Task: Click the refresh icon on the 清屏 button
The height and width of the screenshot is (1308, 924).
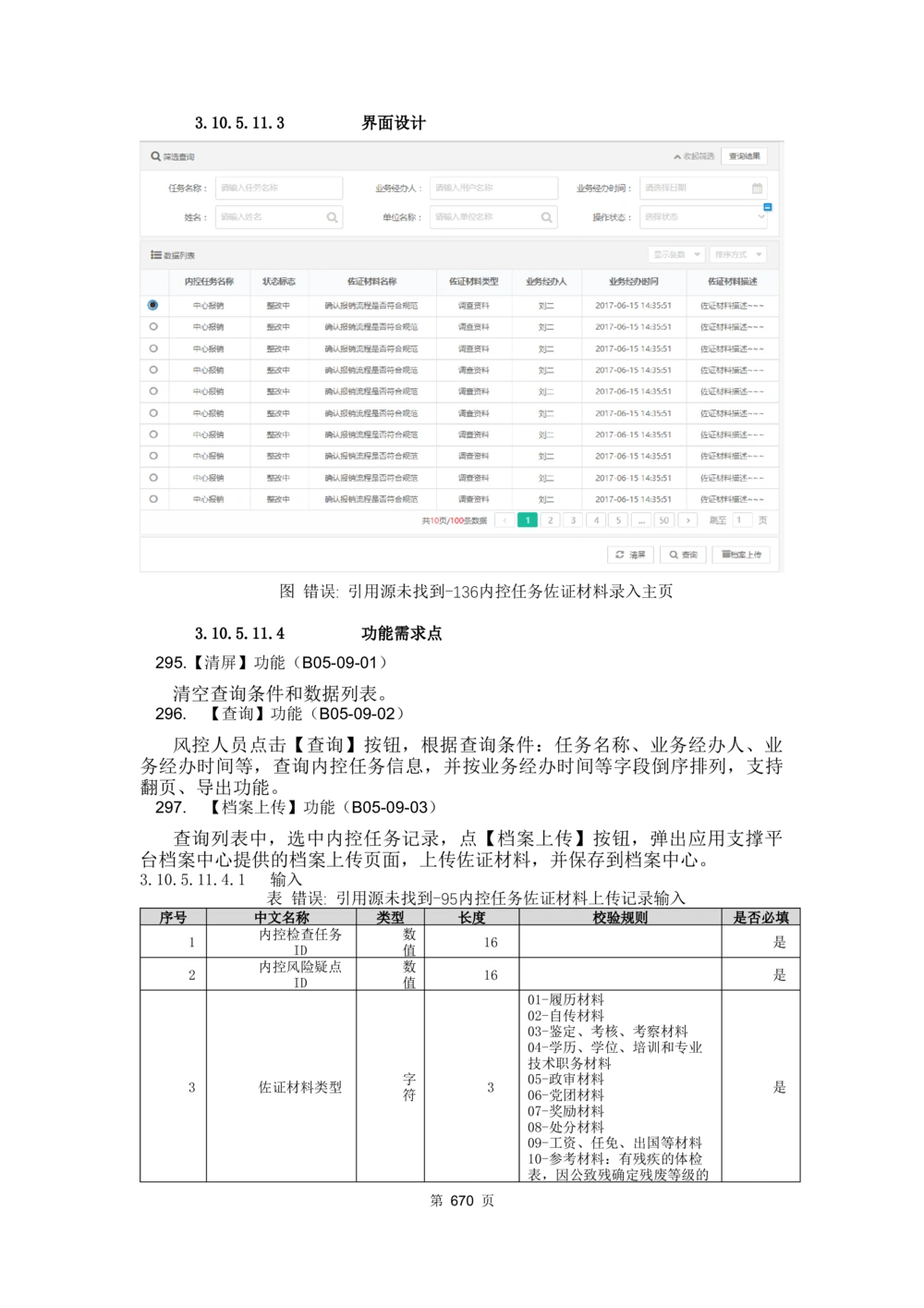Action: coord(619,555)
